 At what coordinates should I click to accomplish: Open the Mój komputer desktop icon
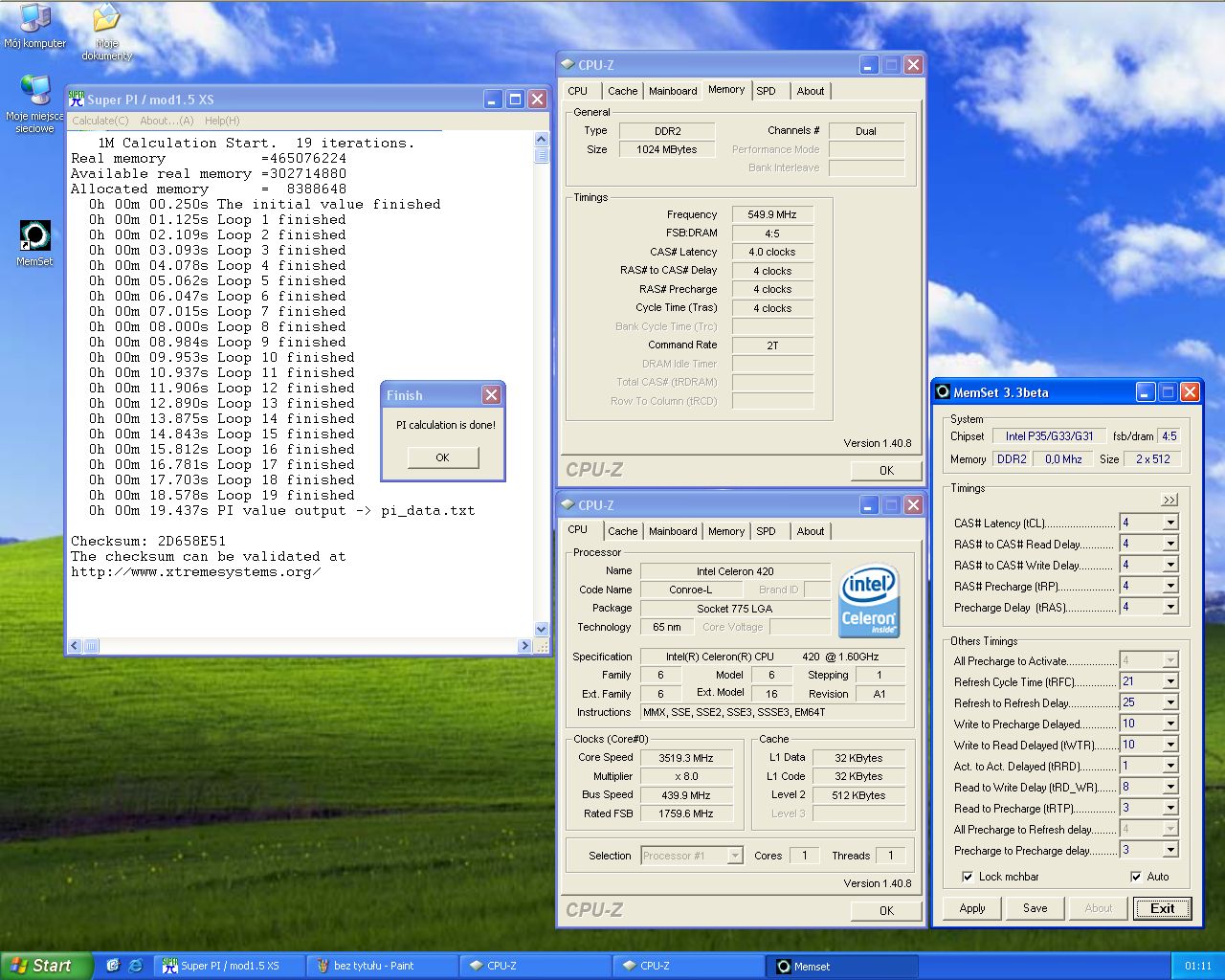point(34,27)
